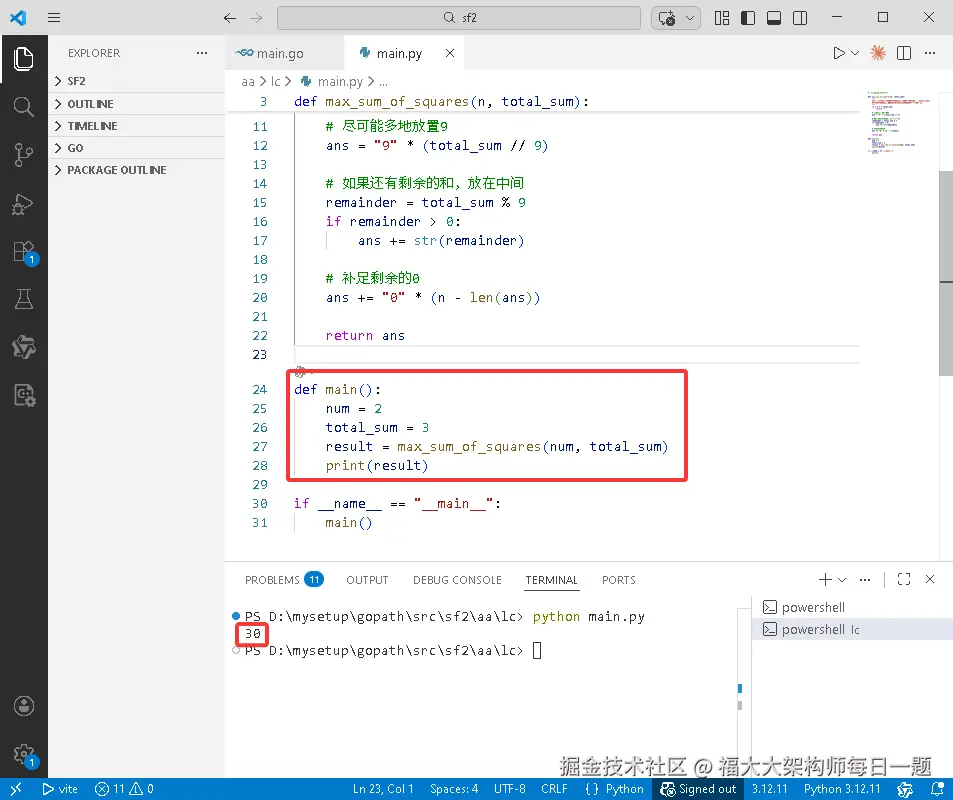Screen dimensions: 953x800
Task: Click the vite status bar item
Action: click(60, 789)
